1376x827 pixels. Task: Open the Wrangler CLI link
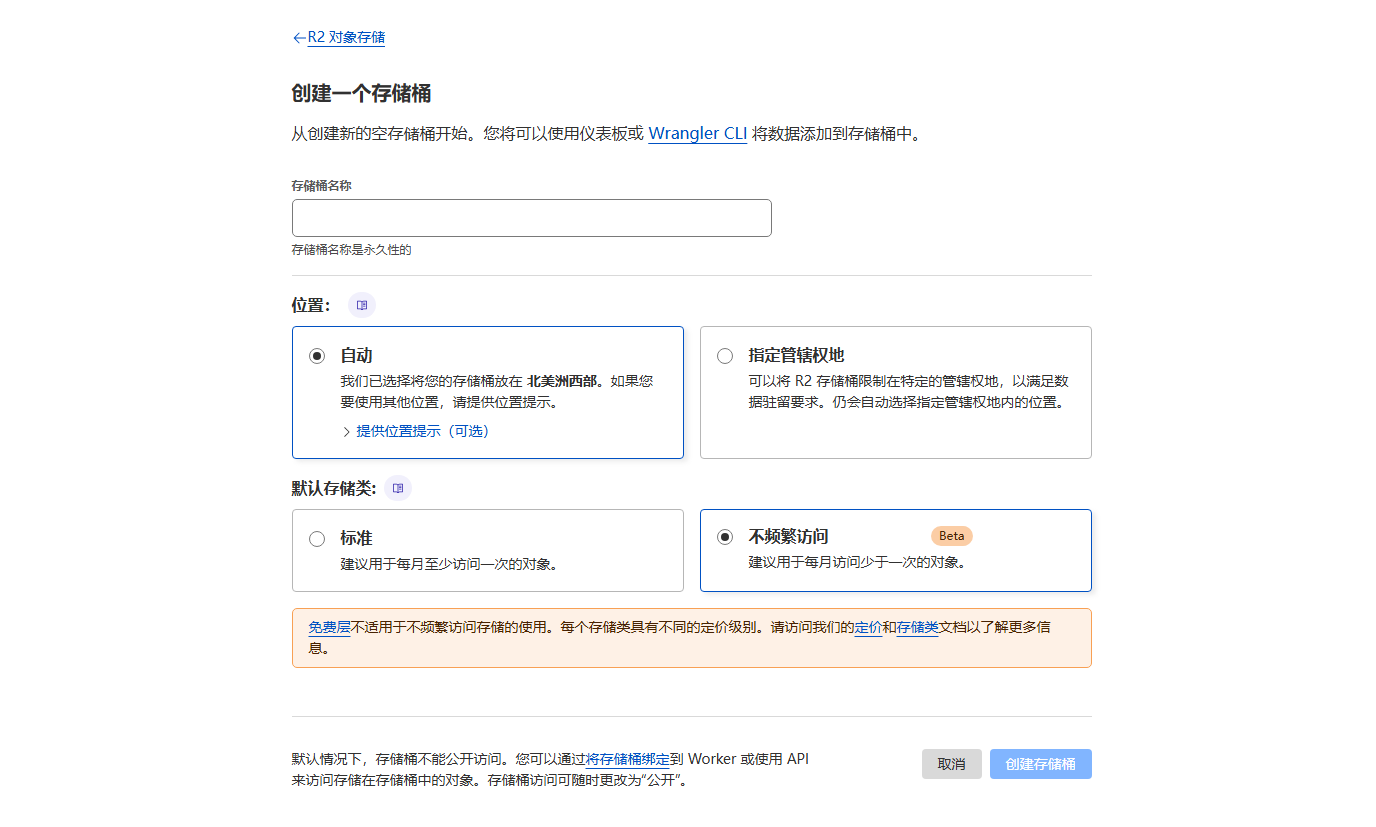click(697, 134)
